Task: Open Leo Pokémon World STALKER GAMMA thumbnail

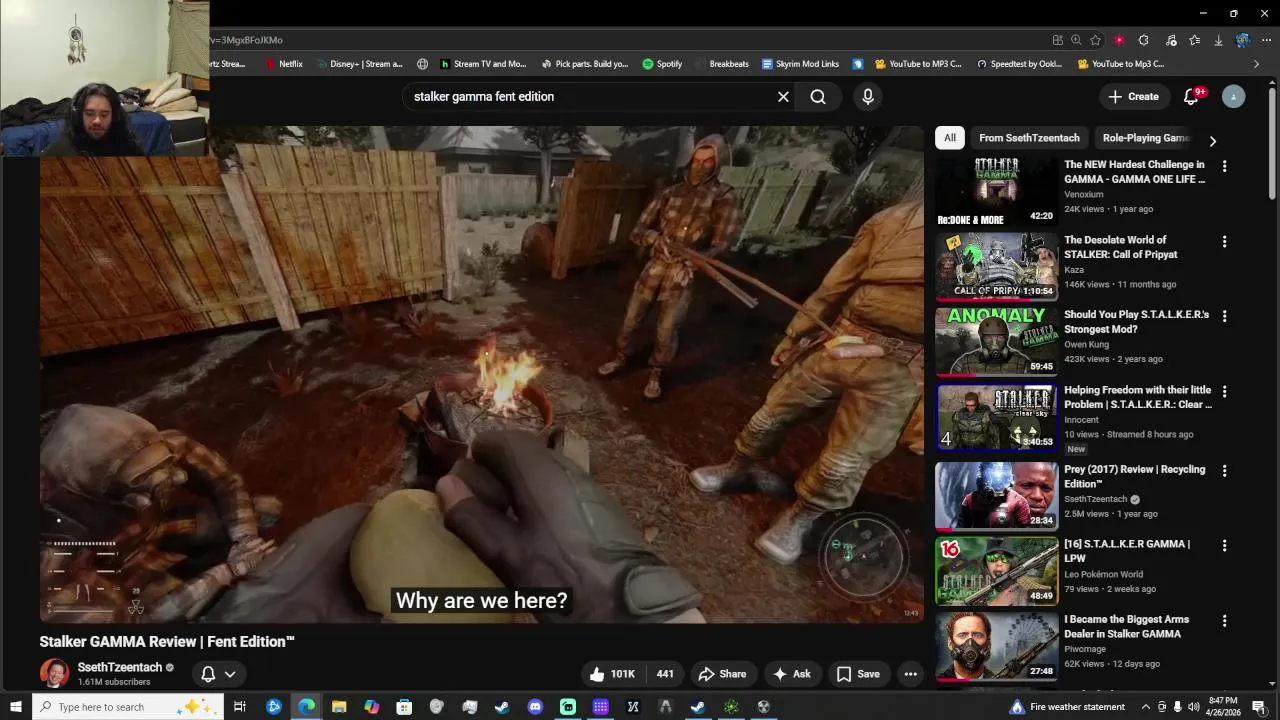Action: [996, 571]
